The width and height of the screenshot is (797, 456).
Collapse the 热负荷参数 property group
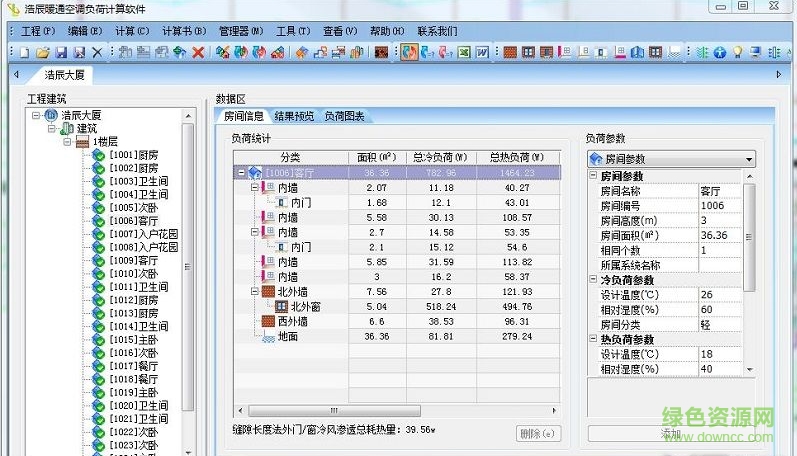tap(593, 339)
